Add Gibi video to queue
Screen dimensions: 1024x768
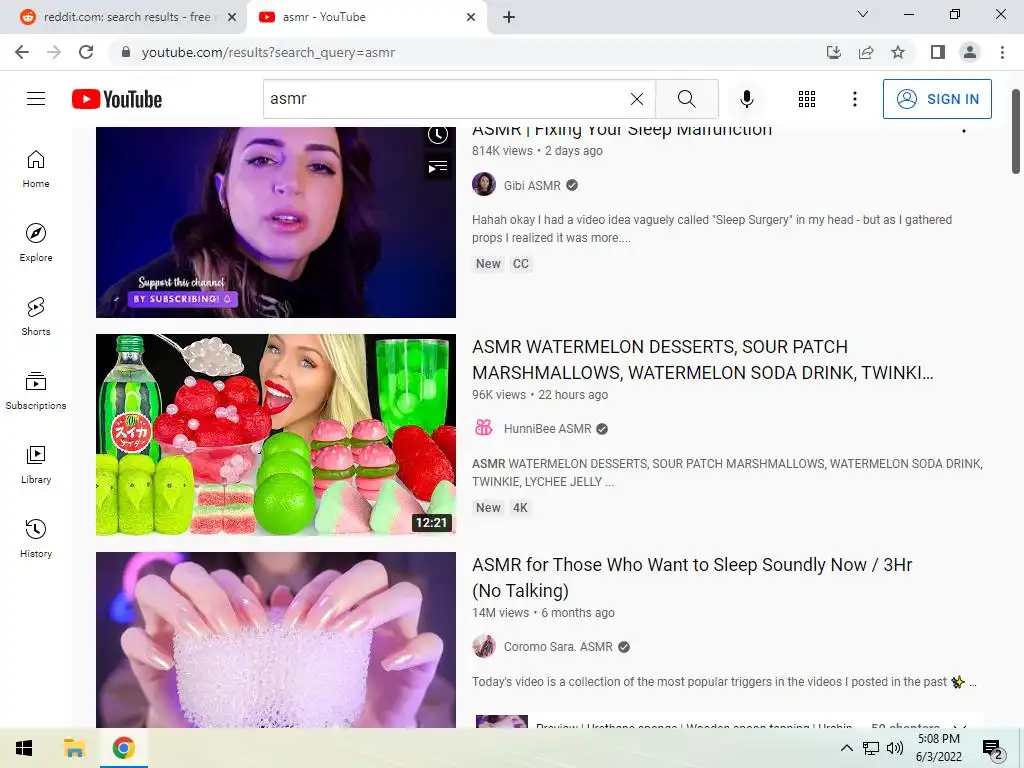coord(438,167)
